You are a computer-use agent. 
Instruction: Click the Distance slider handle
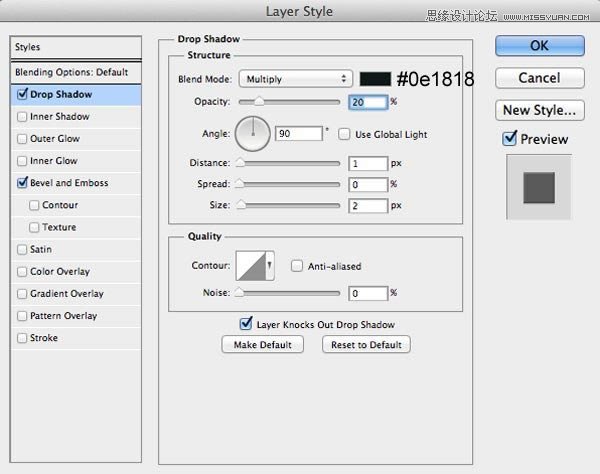tap(240, 163)
